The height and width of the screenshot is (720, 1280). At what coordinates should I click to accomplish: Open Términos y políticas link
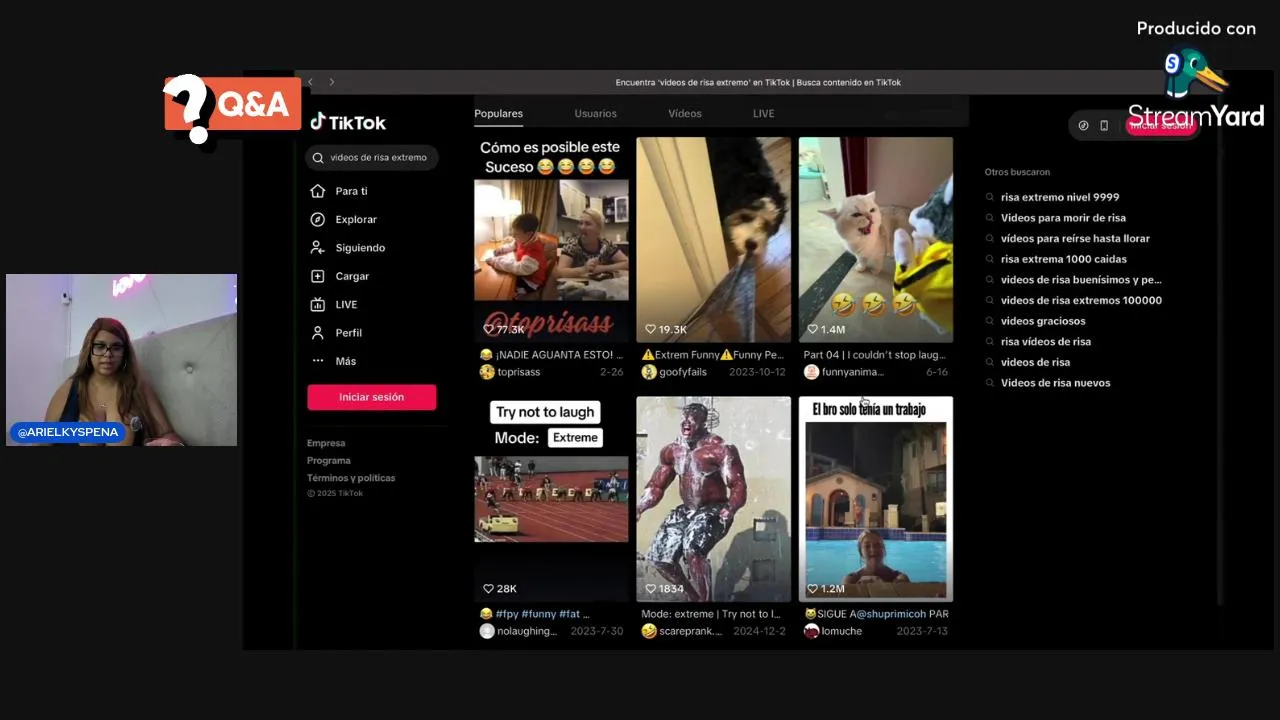tap(351, 478)
